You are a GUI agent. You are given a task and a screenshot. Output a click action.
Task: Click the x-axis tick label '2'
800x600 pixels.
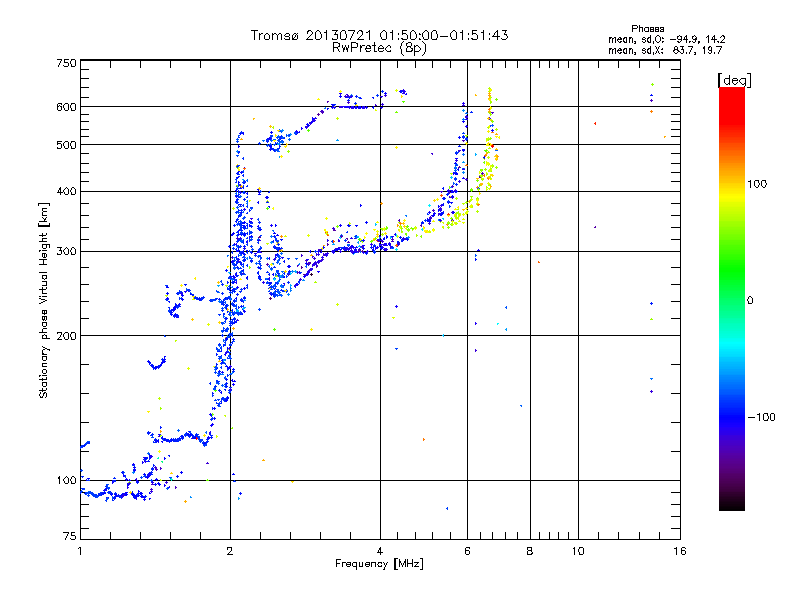(230, 551)
